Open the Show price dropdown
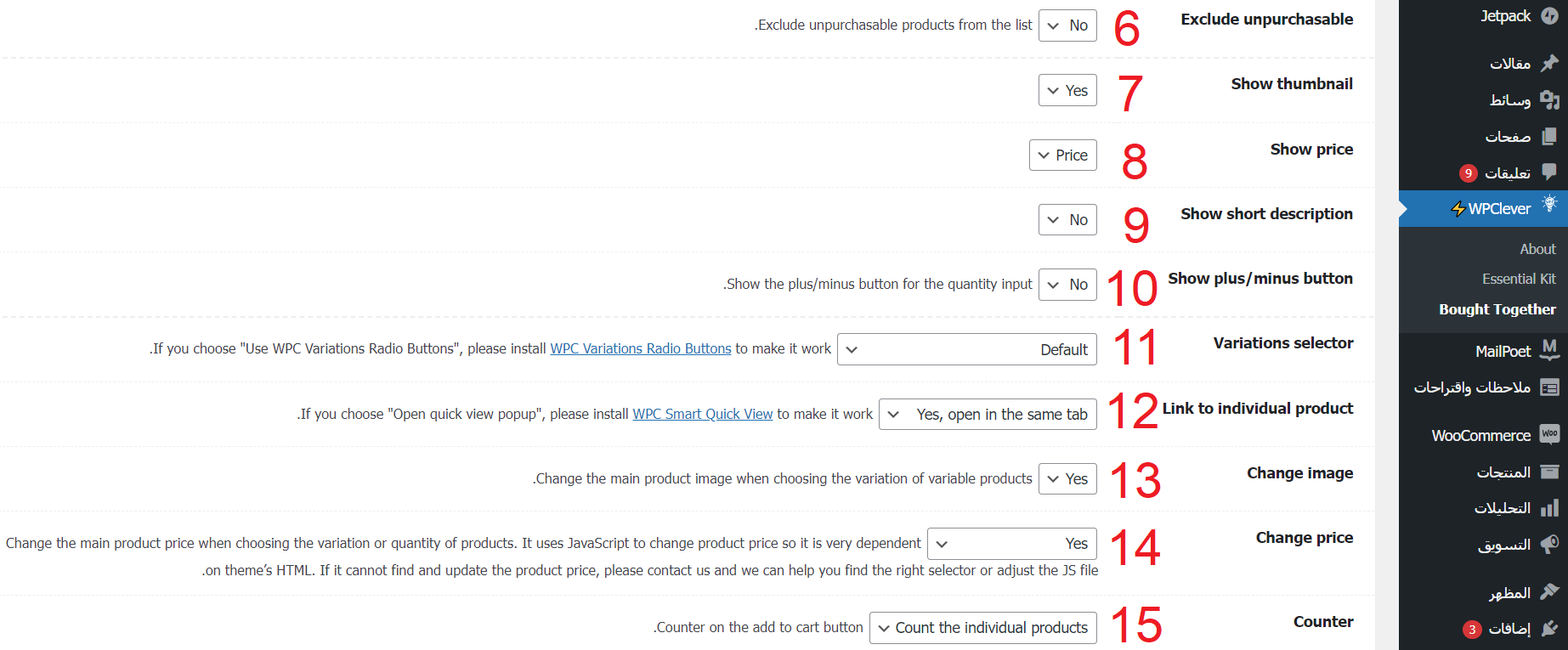The width and height of the screenshot is (1568, 650). click(x=1062, y=155)
